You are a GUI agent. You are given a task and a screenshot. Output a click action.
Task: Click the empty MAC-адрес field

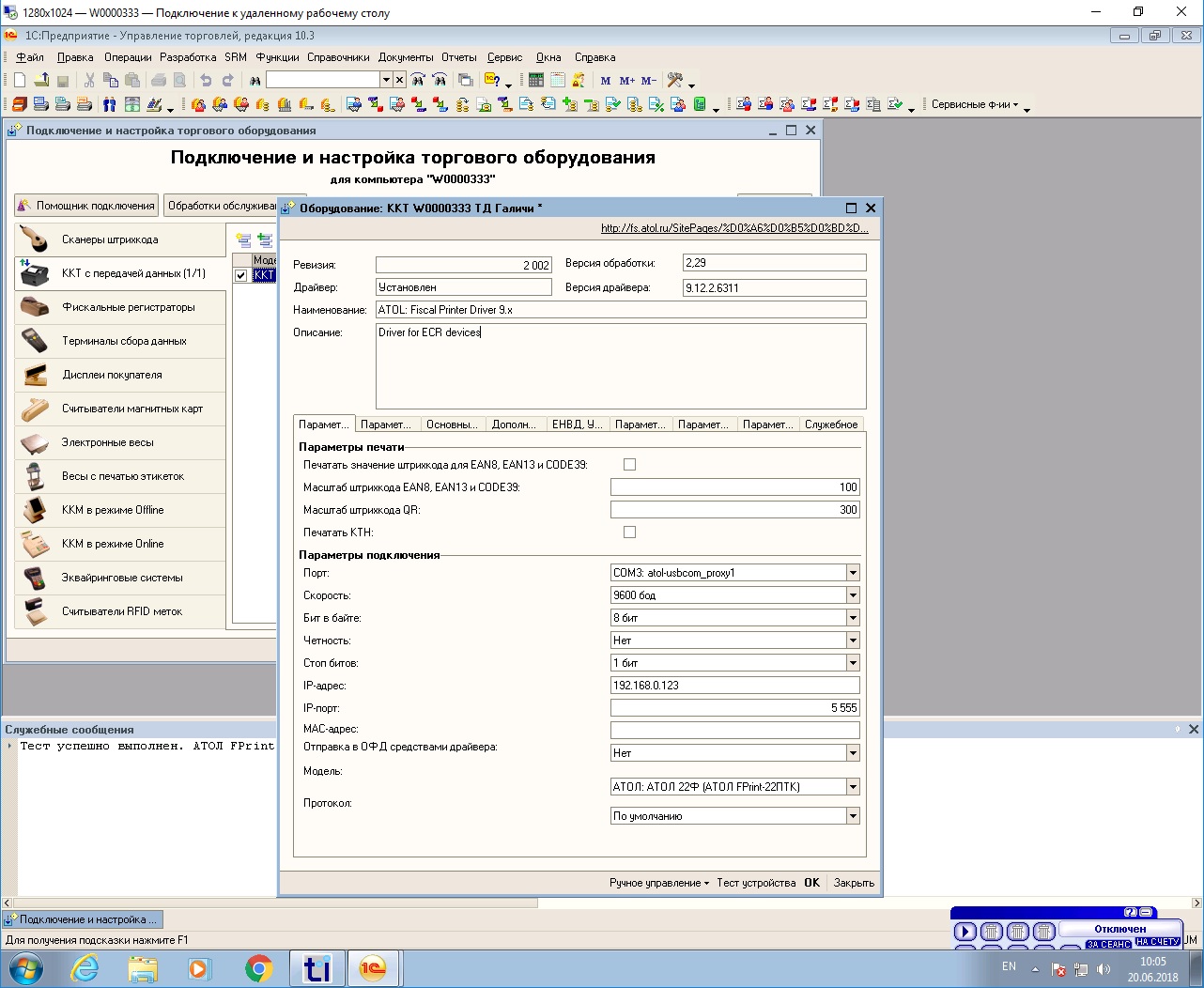735,730
